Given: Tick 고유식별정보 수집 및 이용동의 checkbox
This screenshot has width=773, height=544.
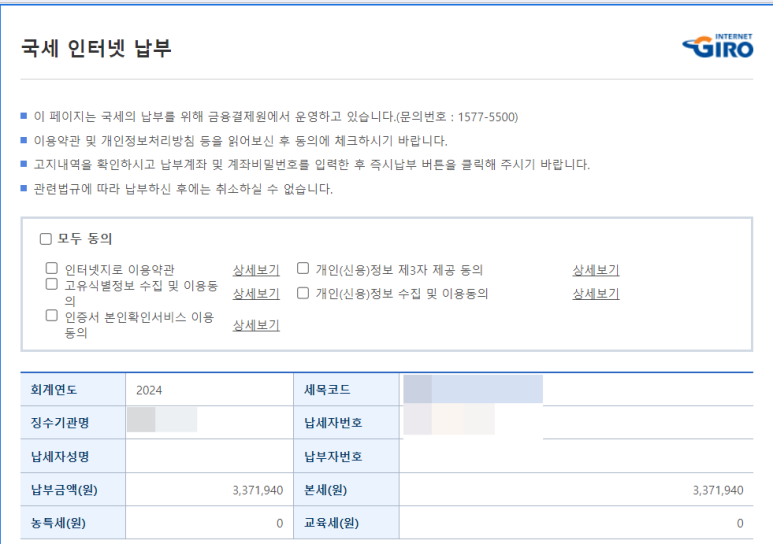Looking at the screenshot, I should tap(52, 284).
